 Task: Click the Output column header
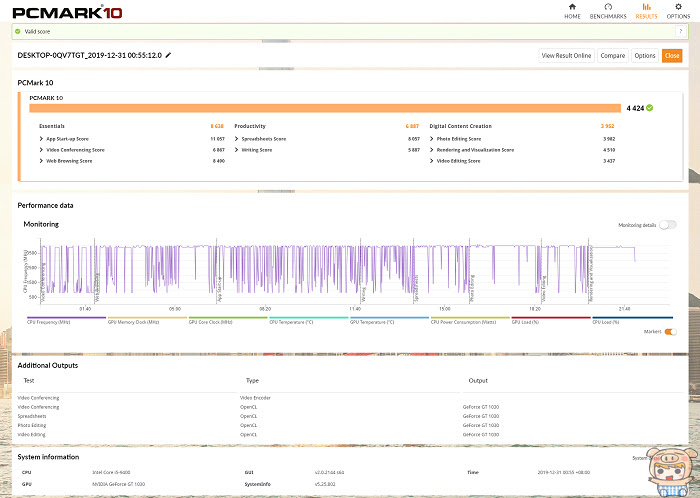[x=478, y=381]
